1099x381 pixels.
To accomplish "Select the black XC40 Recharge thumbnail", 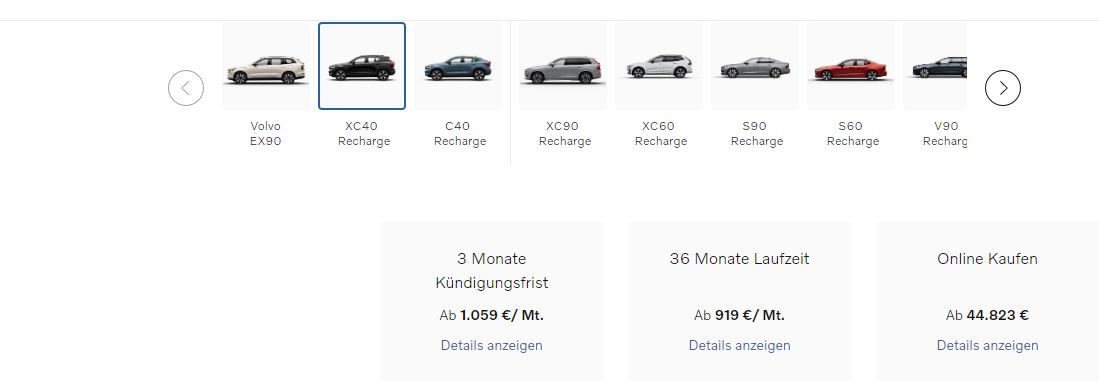I will pyautogui.click(x=362, y=67).
